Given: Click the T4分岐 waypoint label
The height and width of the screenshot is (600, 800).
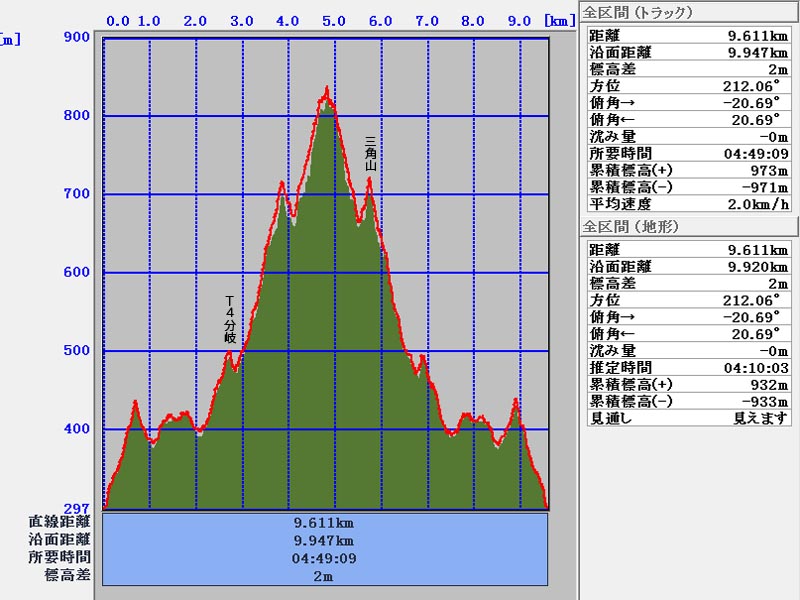Looking at the screenshot, I should pos(229,319).
